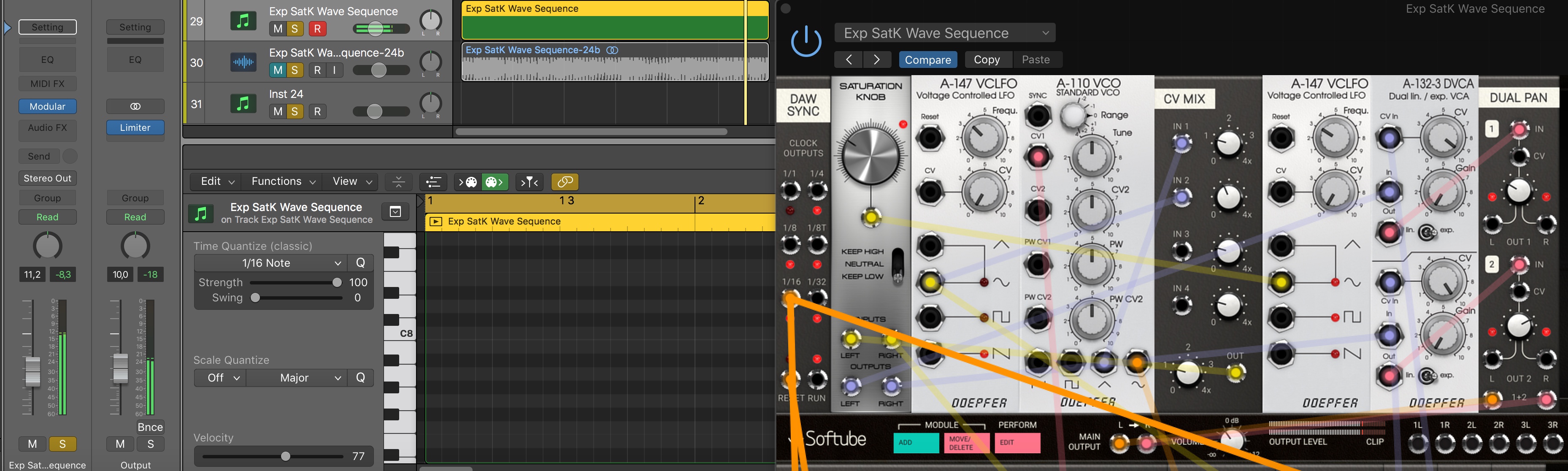Click the Velocity slider
This screenshot has width=1568, height=471.
286,456
